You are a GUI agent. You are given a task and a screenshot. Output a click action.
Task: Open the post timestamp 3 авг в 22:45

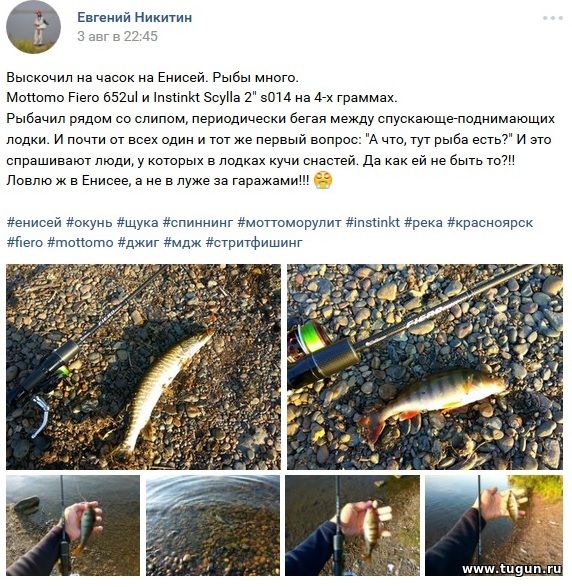coord(117,36)
